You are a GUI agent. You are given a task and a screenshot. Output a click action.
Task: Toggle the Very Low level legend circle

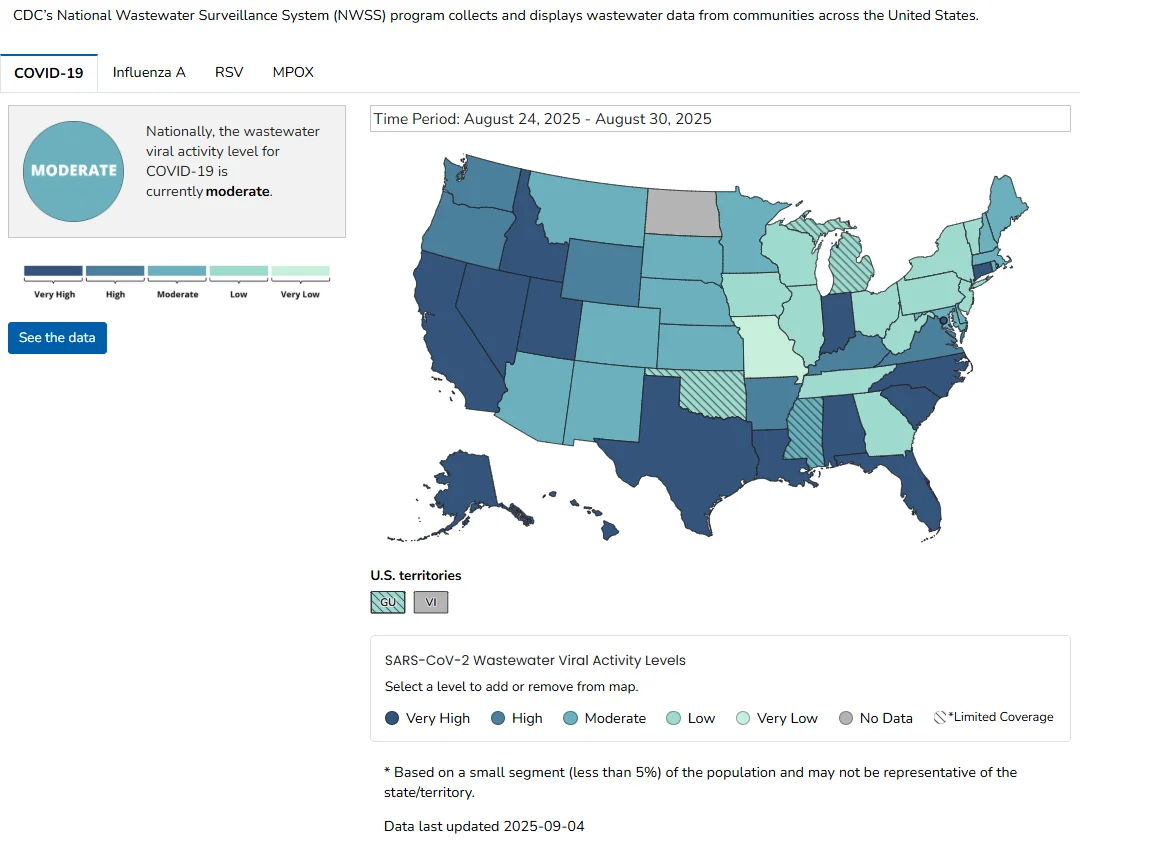pyautogui.click(x=743, y=718)
